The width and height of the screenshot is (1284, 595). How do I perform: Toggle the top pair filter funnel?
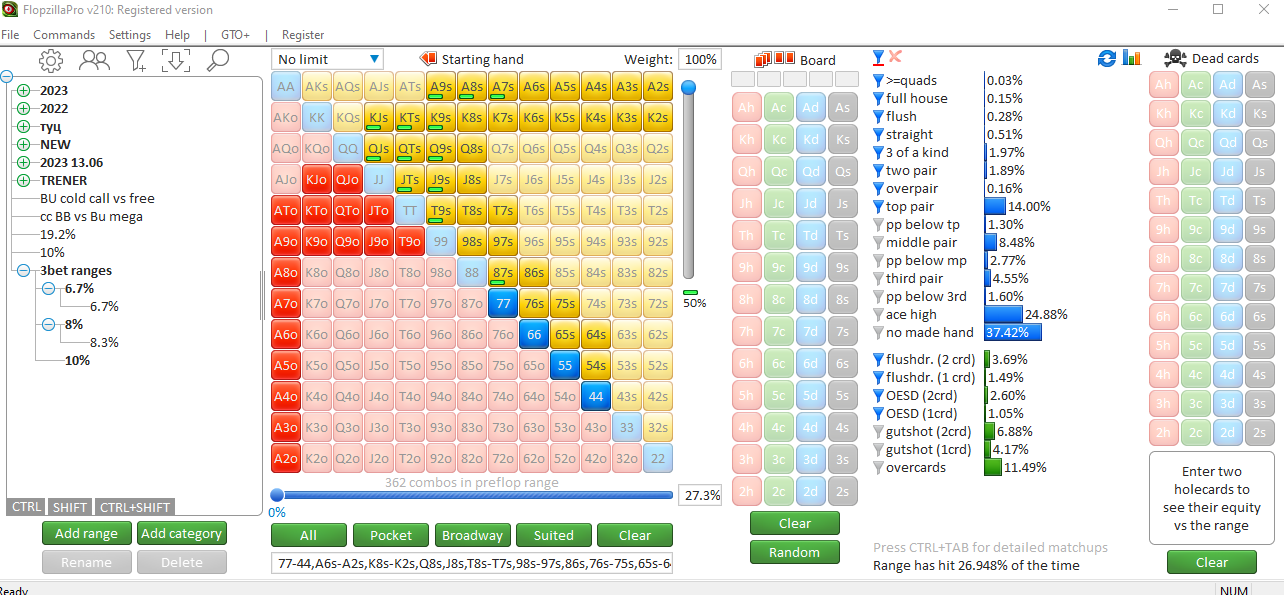pos(879,207)
